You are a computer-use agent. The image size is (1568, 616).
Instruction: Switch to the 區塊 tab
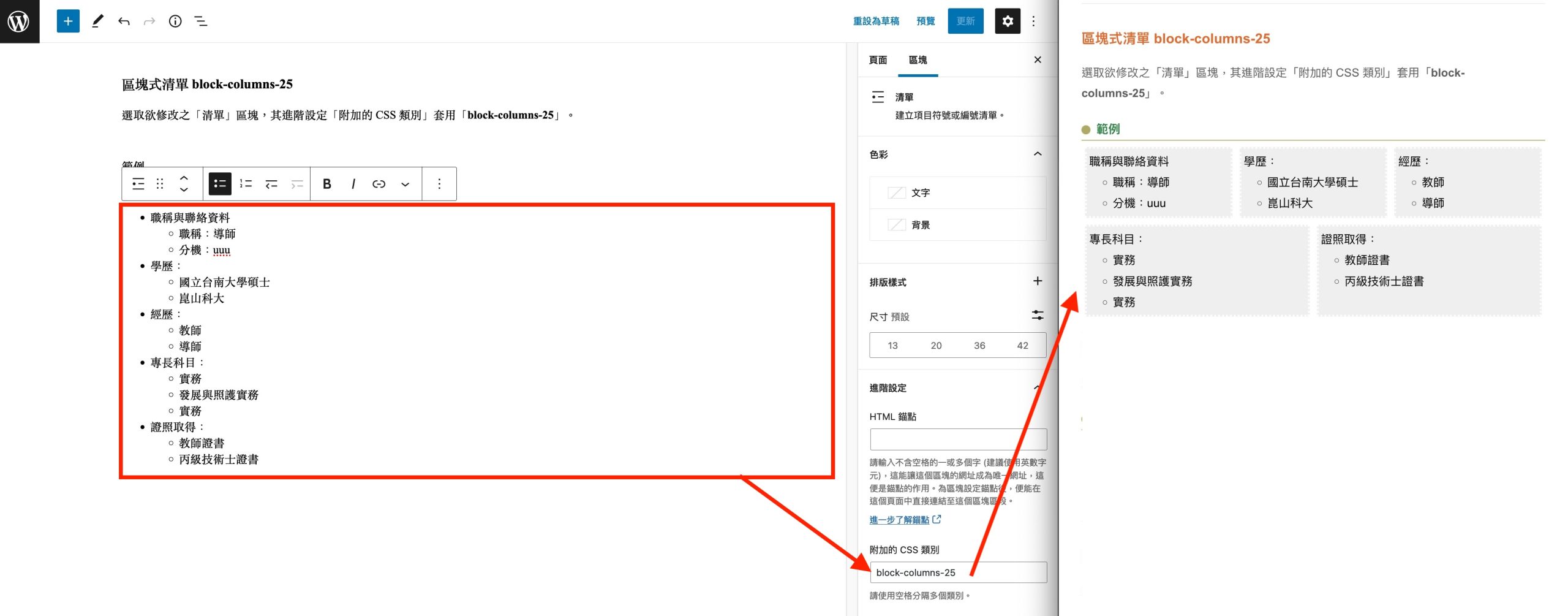[918, 60]
